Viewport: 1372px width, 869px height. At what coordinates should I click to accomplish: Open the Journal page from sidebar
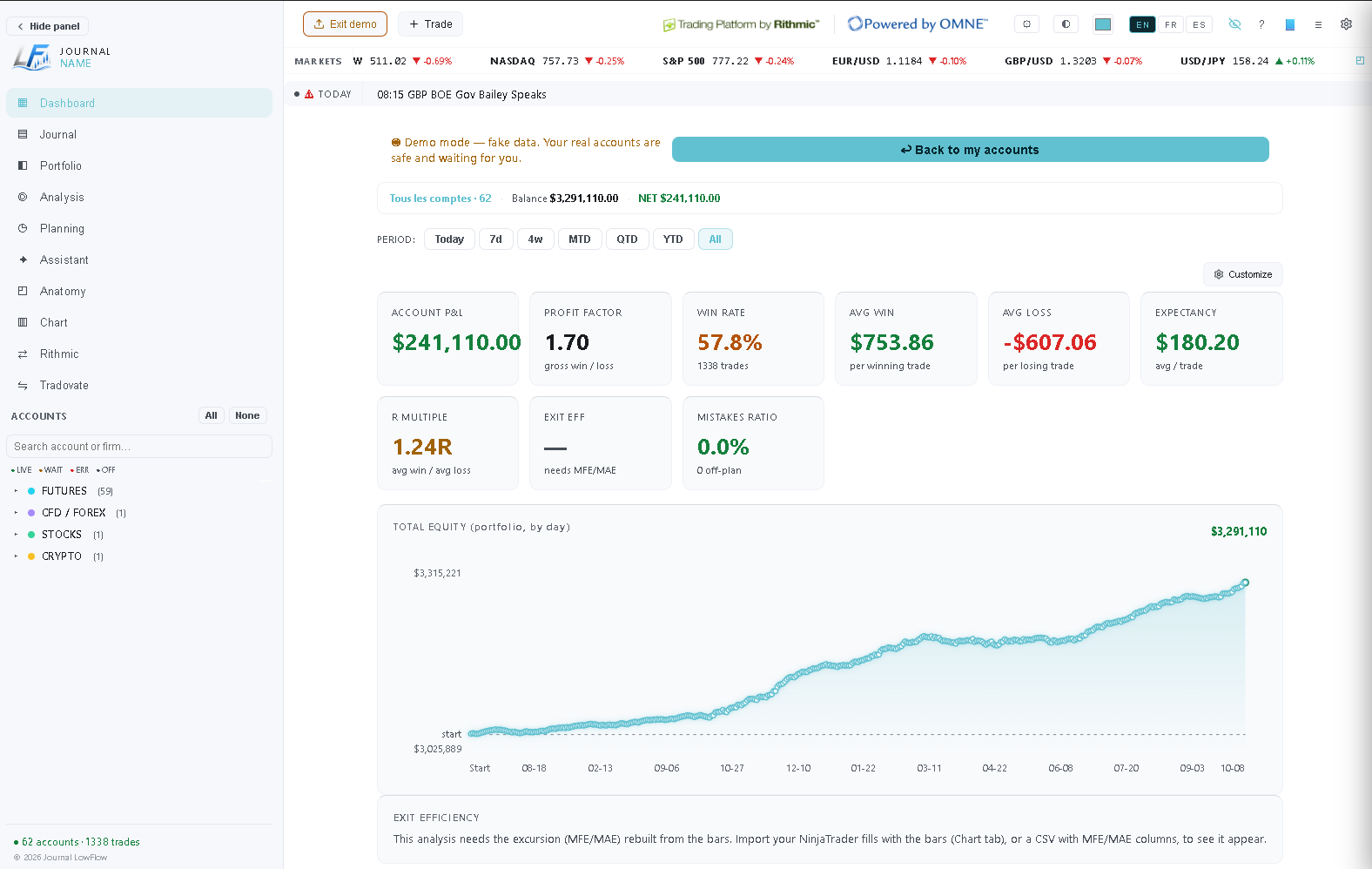pos(139,134)
